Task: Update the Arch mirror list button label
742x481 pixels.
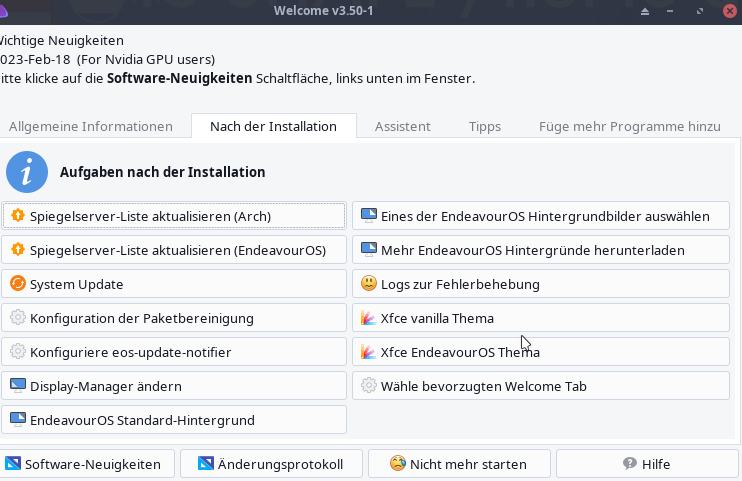Action: point(150,216)
